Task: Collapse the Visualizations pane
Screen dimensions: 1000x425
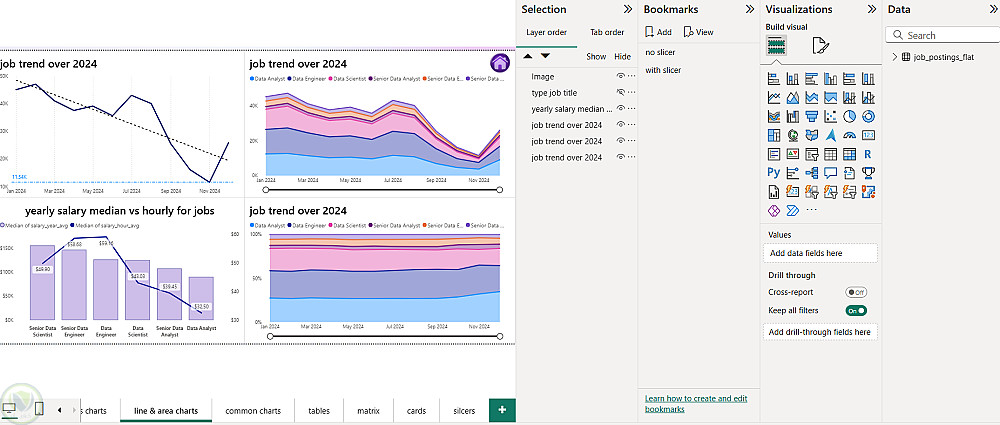Action: tap(871, 9)
